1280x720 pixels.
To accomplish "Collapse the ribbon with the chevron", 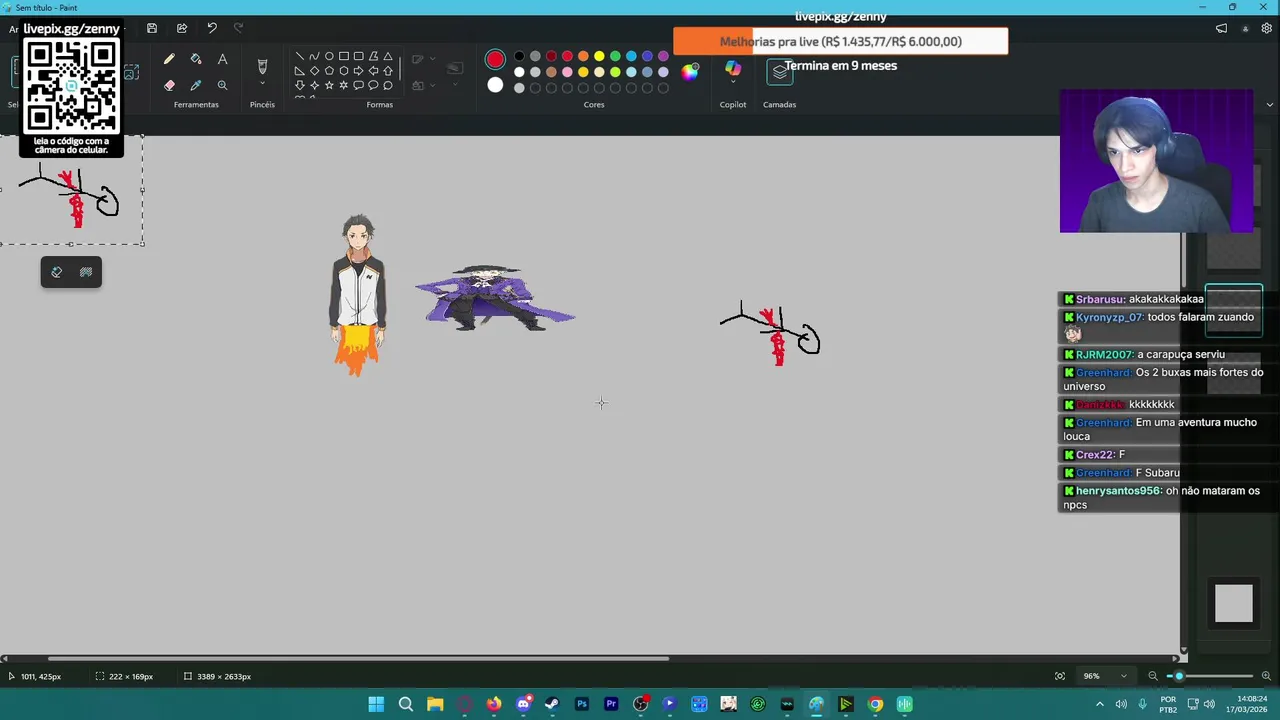I will pos(1270,104).
